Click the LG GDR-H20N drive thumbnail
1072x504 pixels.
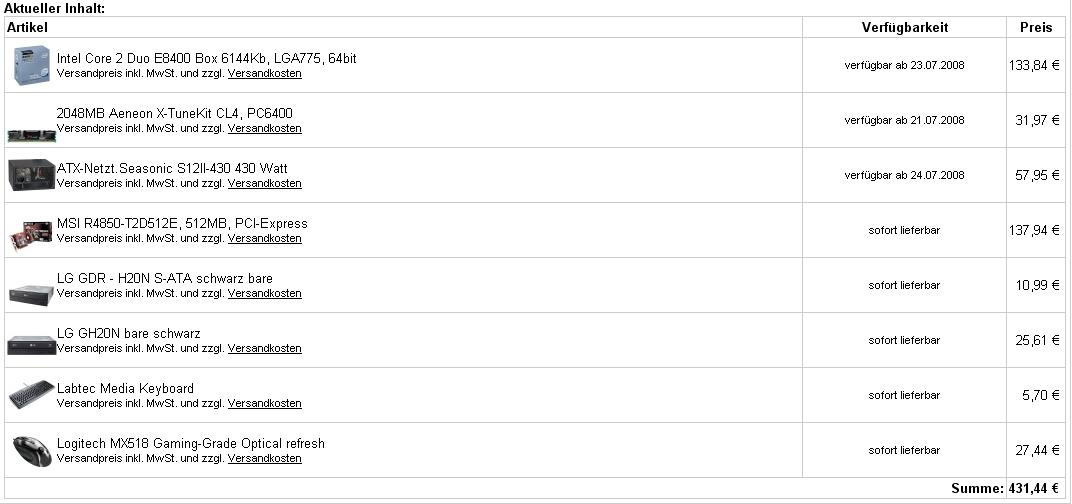point(31,294)
